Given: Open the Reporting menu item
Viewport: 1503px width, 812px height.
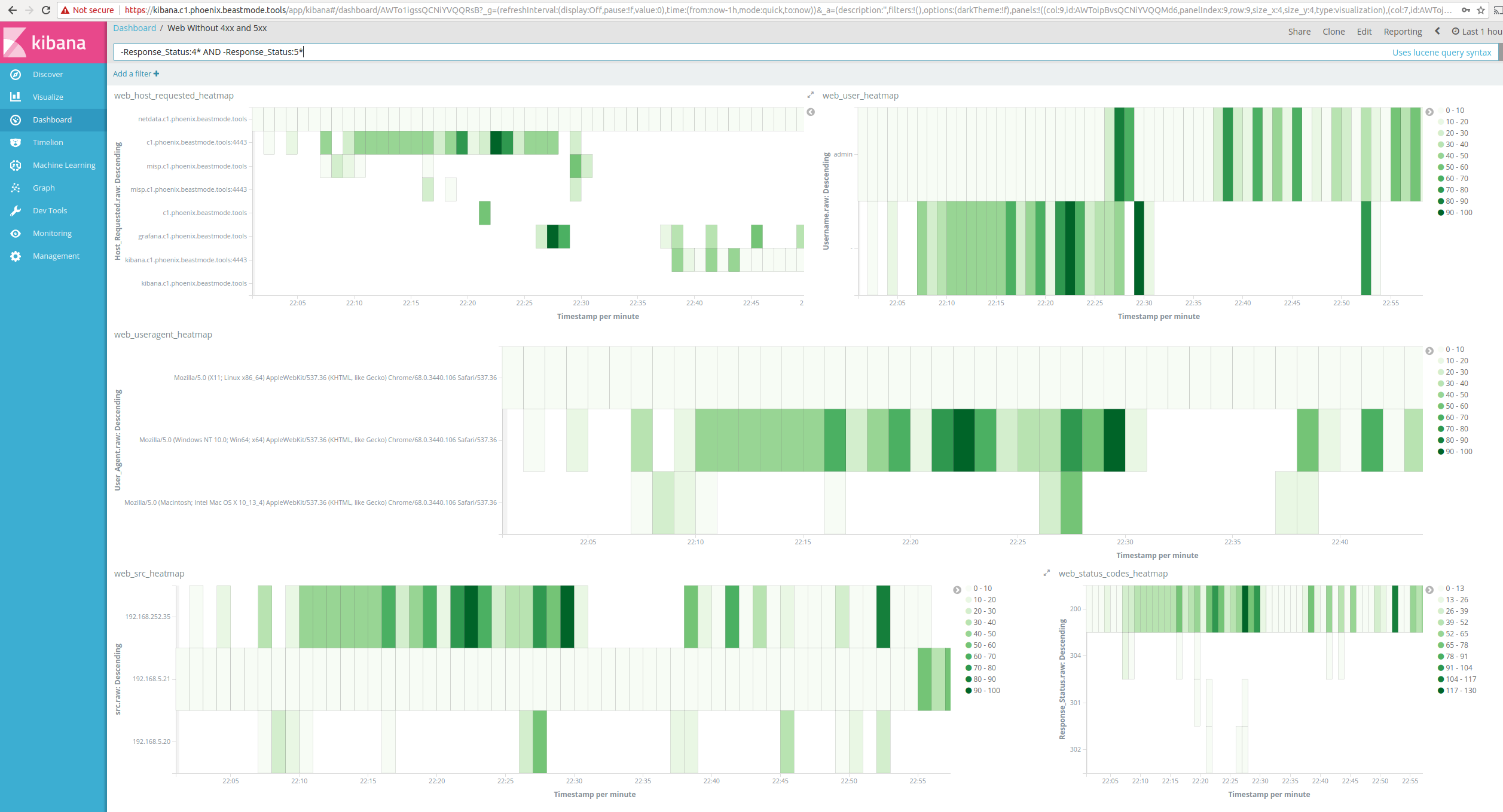Looking at the screenshot, I should 1403,32.
